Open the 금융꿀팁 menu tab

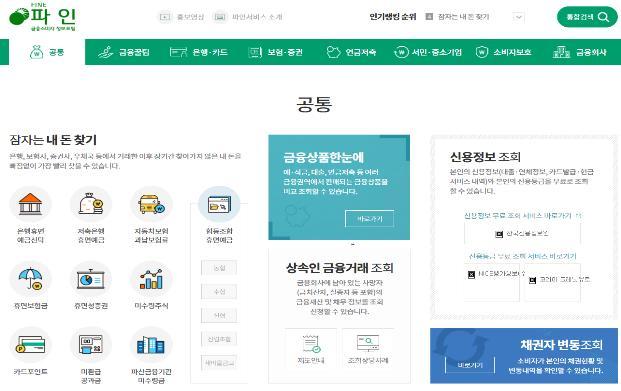coord(124,52)
